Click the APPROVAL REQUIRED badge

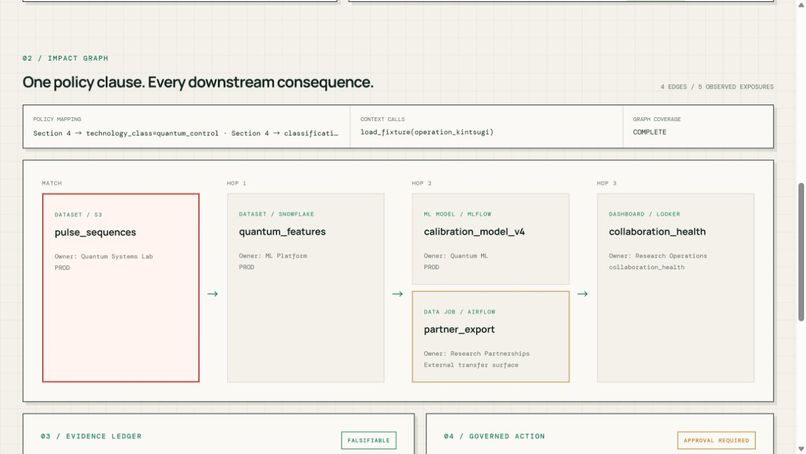pos(716,440)
